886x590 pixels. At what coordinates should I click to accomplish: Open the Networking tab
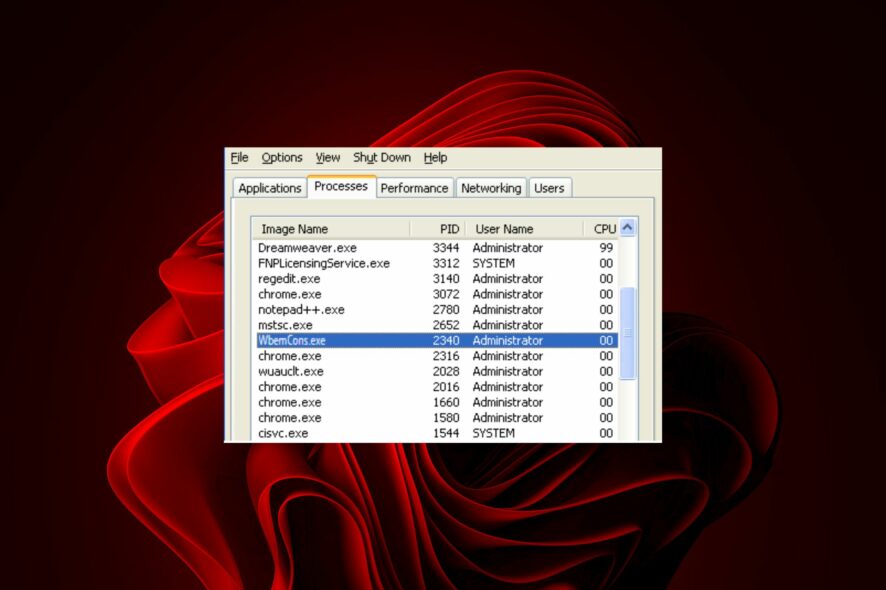click(491, 188)
